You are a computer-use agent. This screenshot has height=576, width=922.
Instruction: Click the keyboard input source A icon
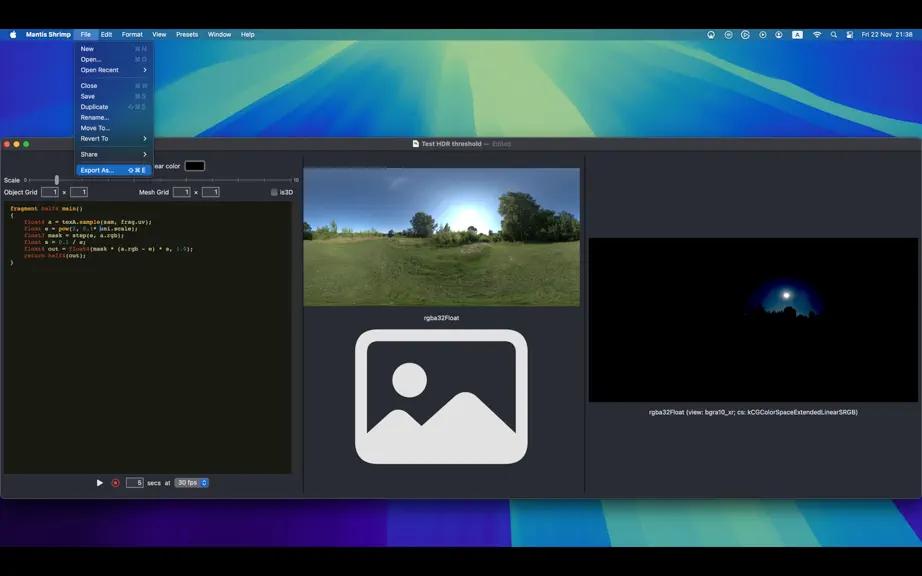point(797,35)
